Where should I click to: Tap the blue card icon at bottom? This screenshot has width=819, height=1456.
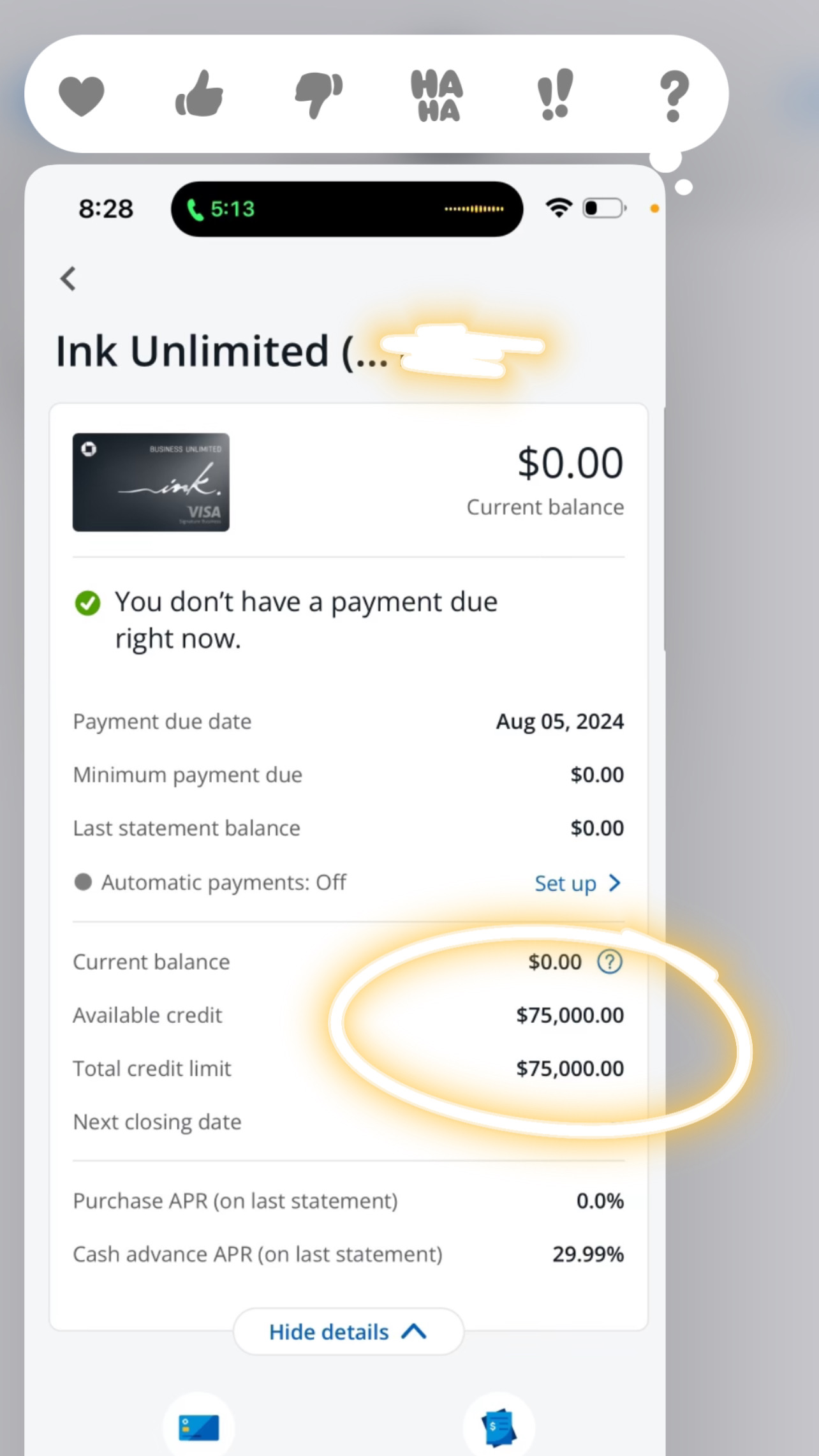tap(199, 1428)
